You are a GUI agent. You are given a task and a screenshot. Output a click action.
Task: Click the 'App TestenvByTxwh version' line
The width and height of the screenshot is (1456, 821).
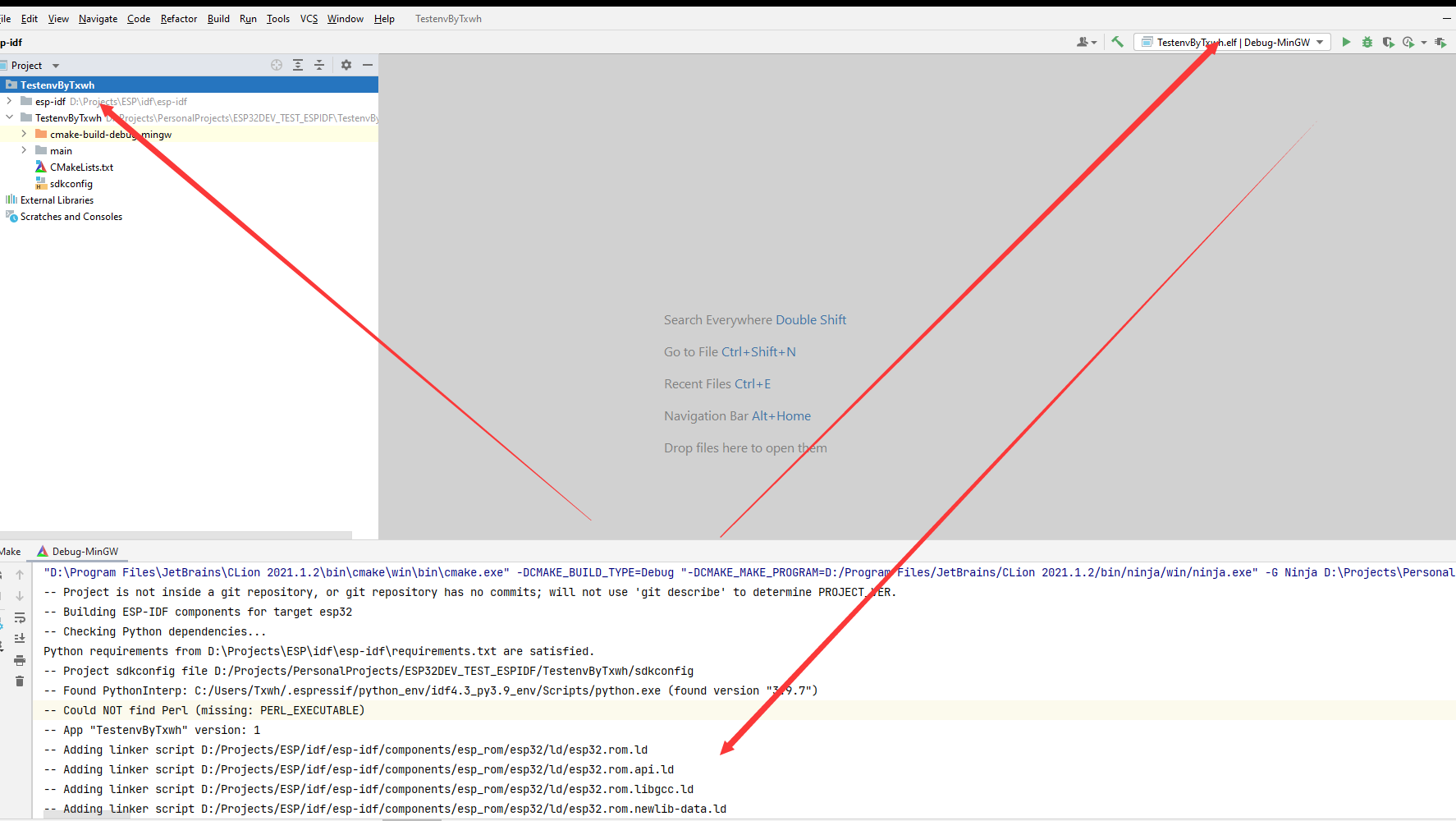152,730
